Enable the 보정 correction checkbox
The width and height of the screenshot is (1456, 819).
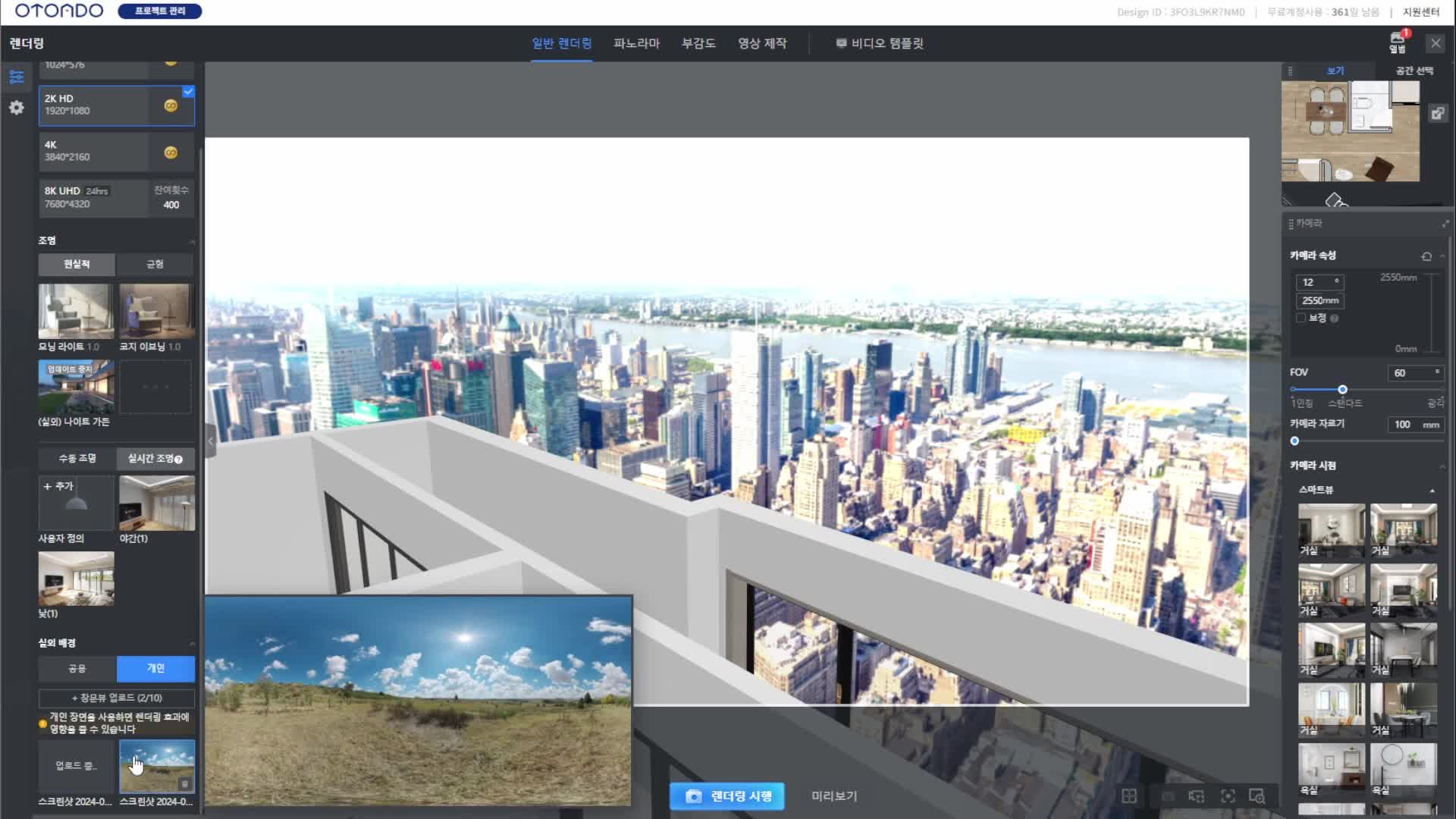tap(1301, 318)
